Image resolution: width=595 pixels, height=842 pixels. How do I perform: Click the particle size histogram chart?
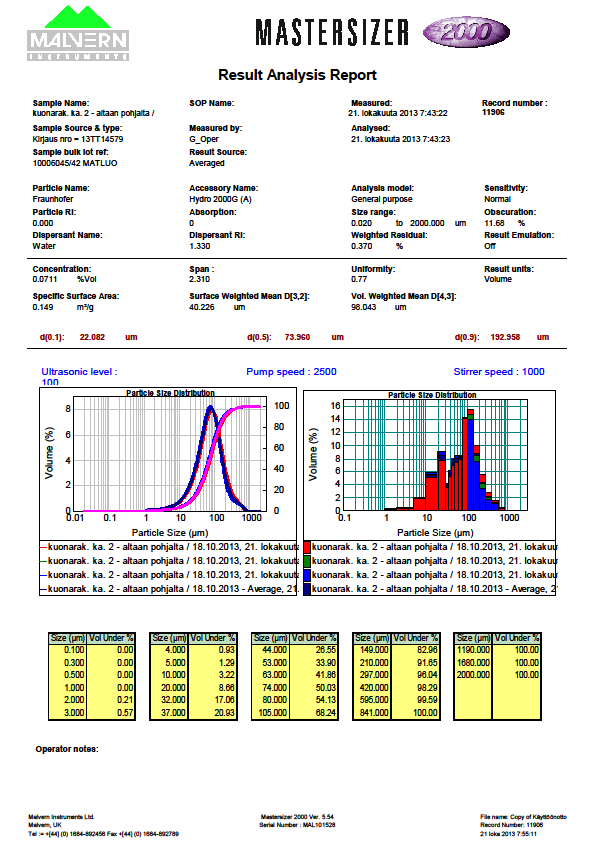[x=430, y=464]
